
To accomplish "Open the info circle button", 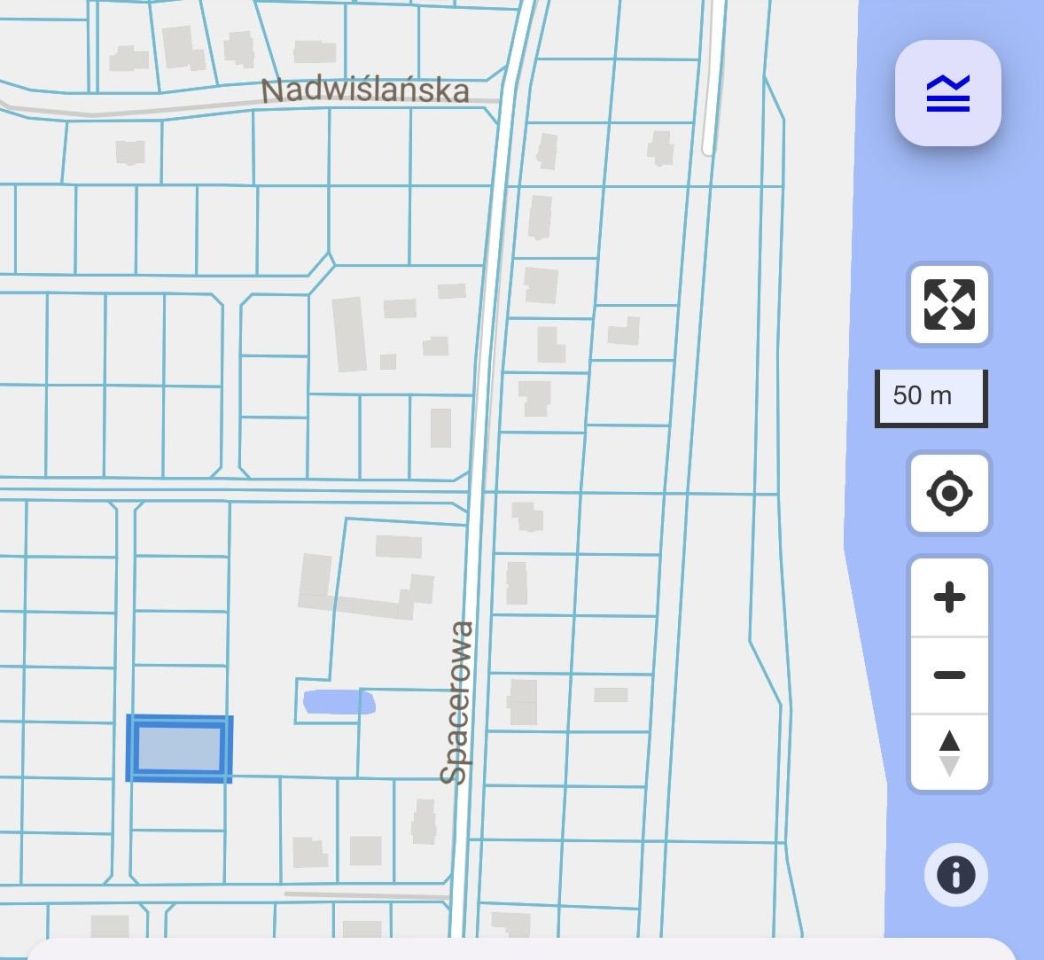I will pyautogui.click(x=955, y=875).
